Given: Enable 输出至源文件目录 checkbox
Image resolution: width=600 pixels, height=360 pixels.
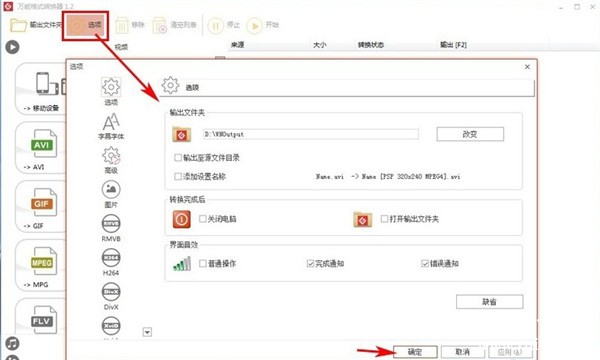Looking at the screenshot, I should pyautogui.click(x=178, y=158).
